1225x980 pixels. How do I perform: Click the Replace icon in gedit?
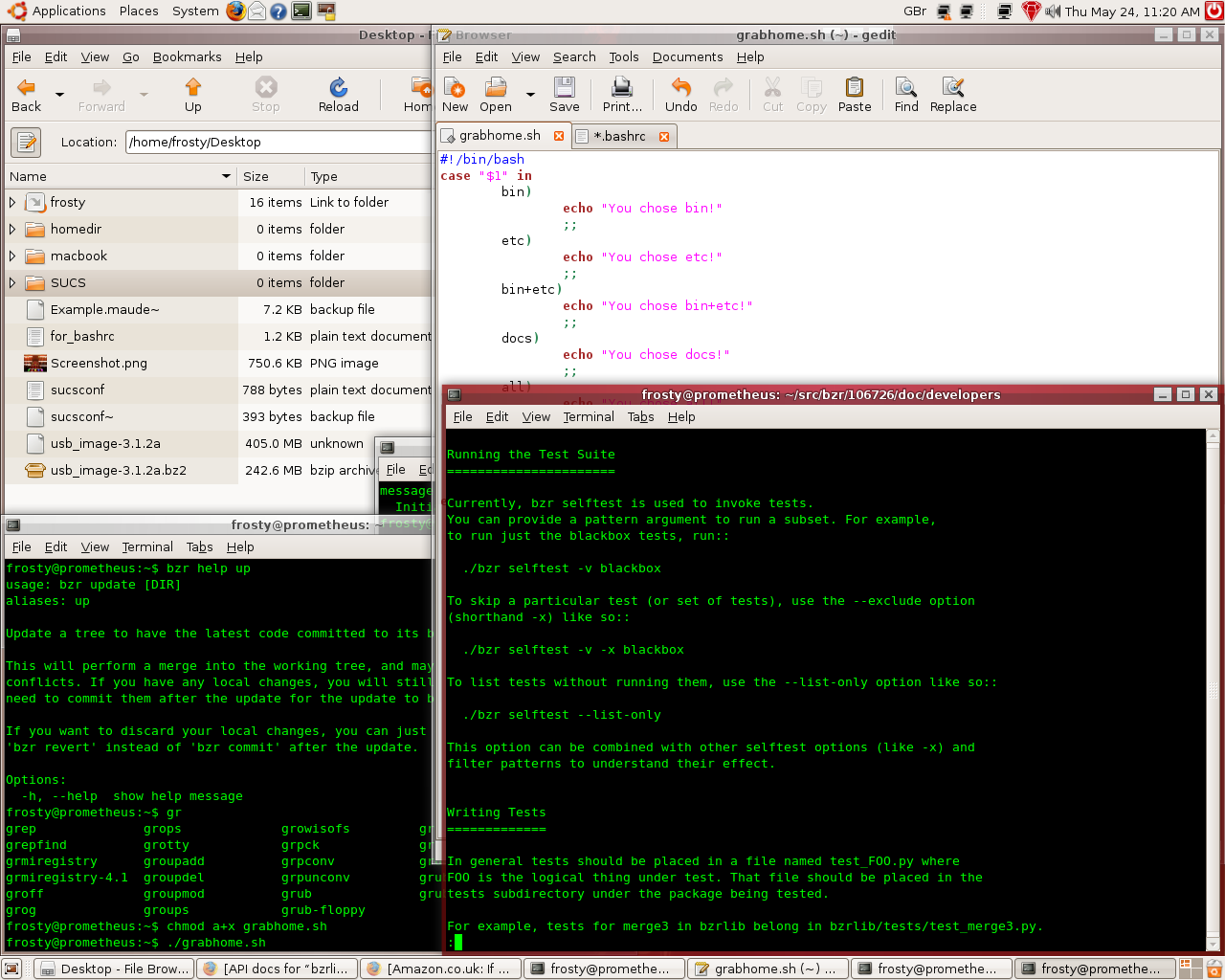(x=953, y=95)
